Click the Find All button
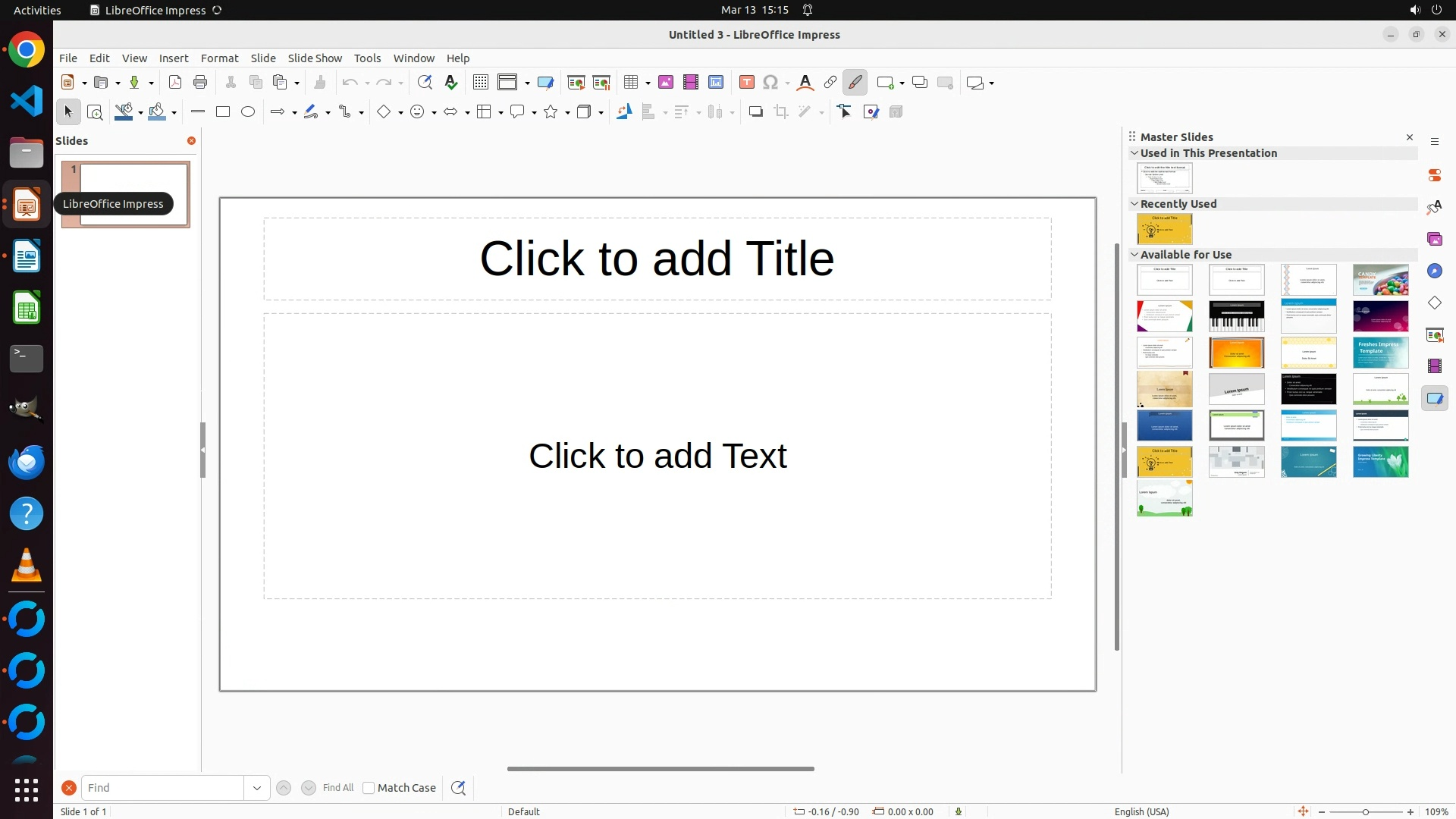Viewport: 1456px width, 819px height. coord(338,788)
